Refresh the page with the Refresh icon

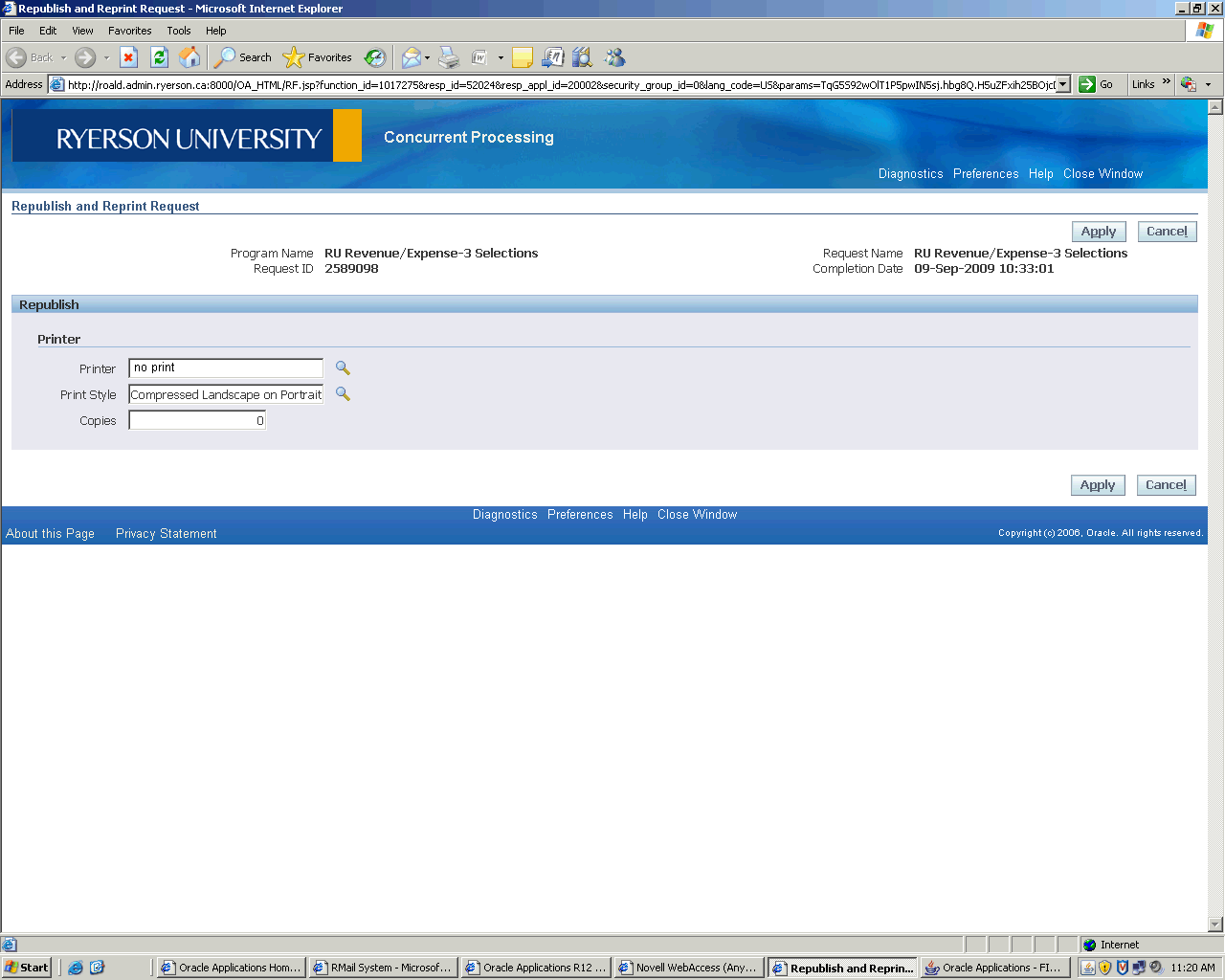[x=160, y=57]
